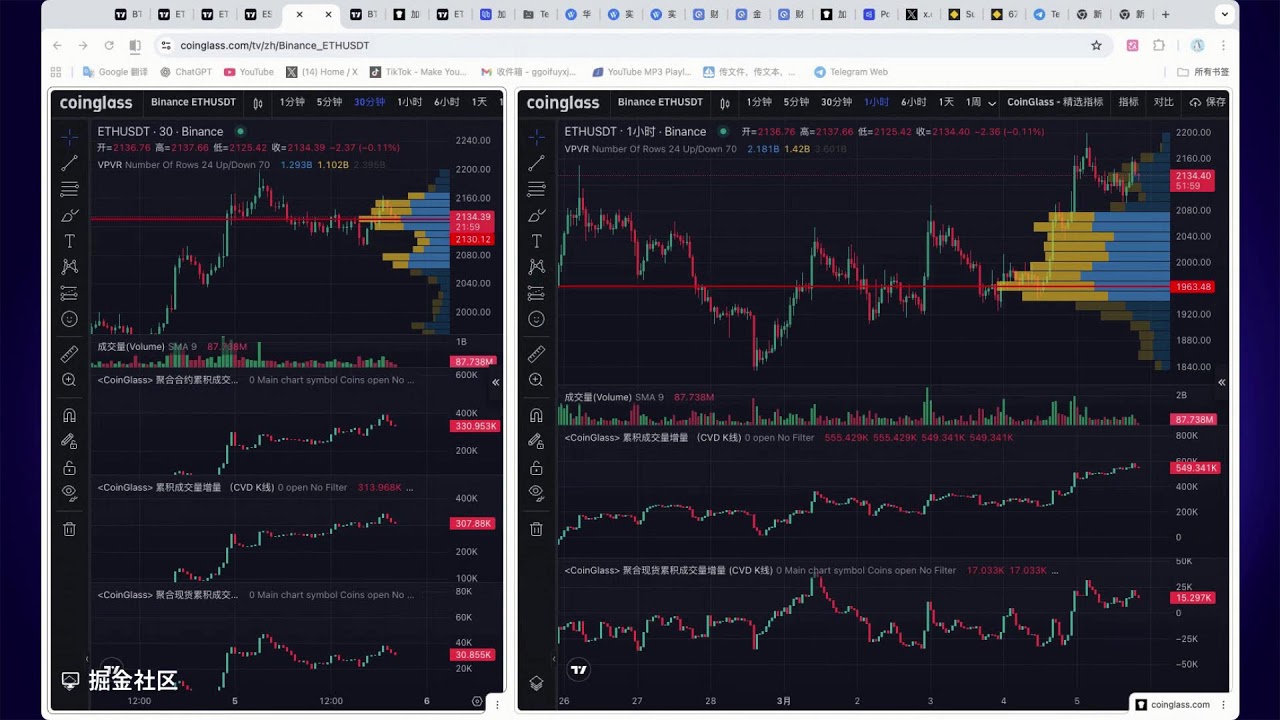Open Binance ETHUSDT symbol search in right chart
Viewport: 1280px width, 720px height.
(660, 102)
